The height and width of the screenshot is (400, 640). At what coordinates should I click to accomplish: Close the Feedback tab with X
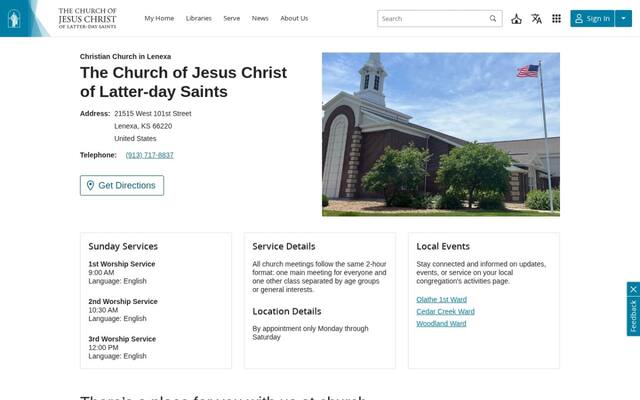click(633, 289)
